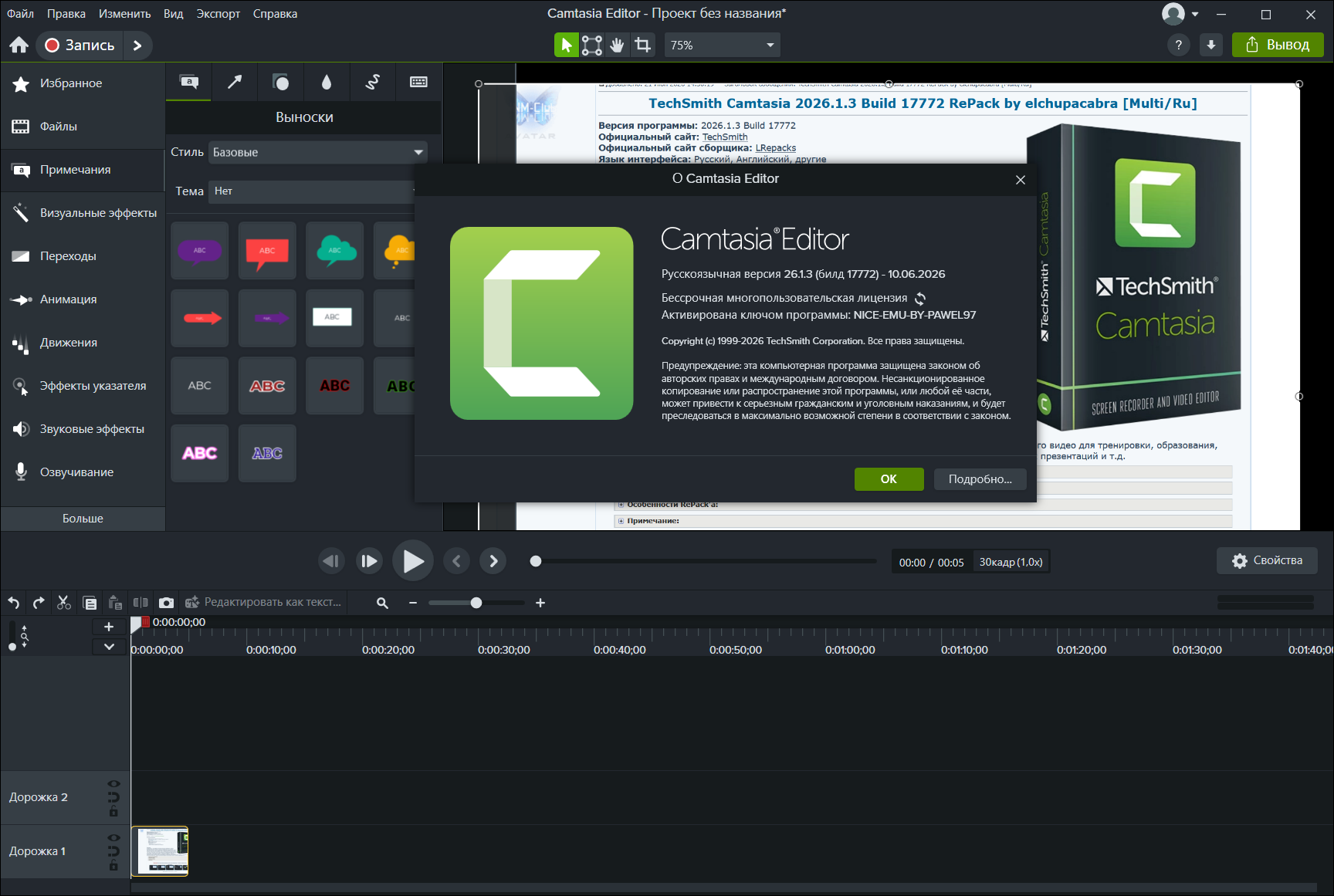Expand the Стиль dropdown showing Базовые
Screen dimensions: 1334x896
[x=318, y=152]
